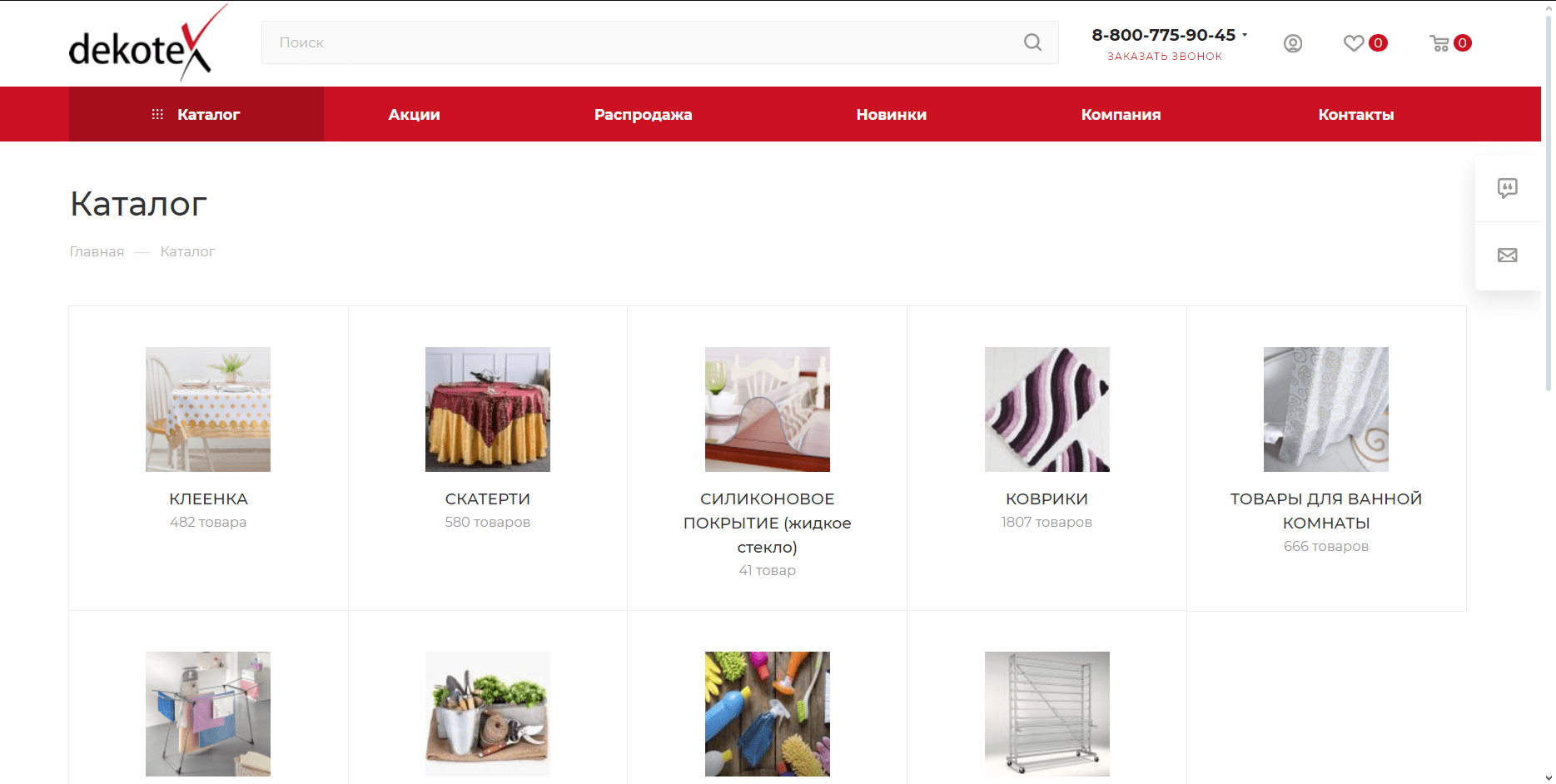
Task: Open the favorites heart icon
Action: pos(1354,43)
